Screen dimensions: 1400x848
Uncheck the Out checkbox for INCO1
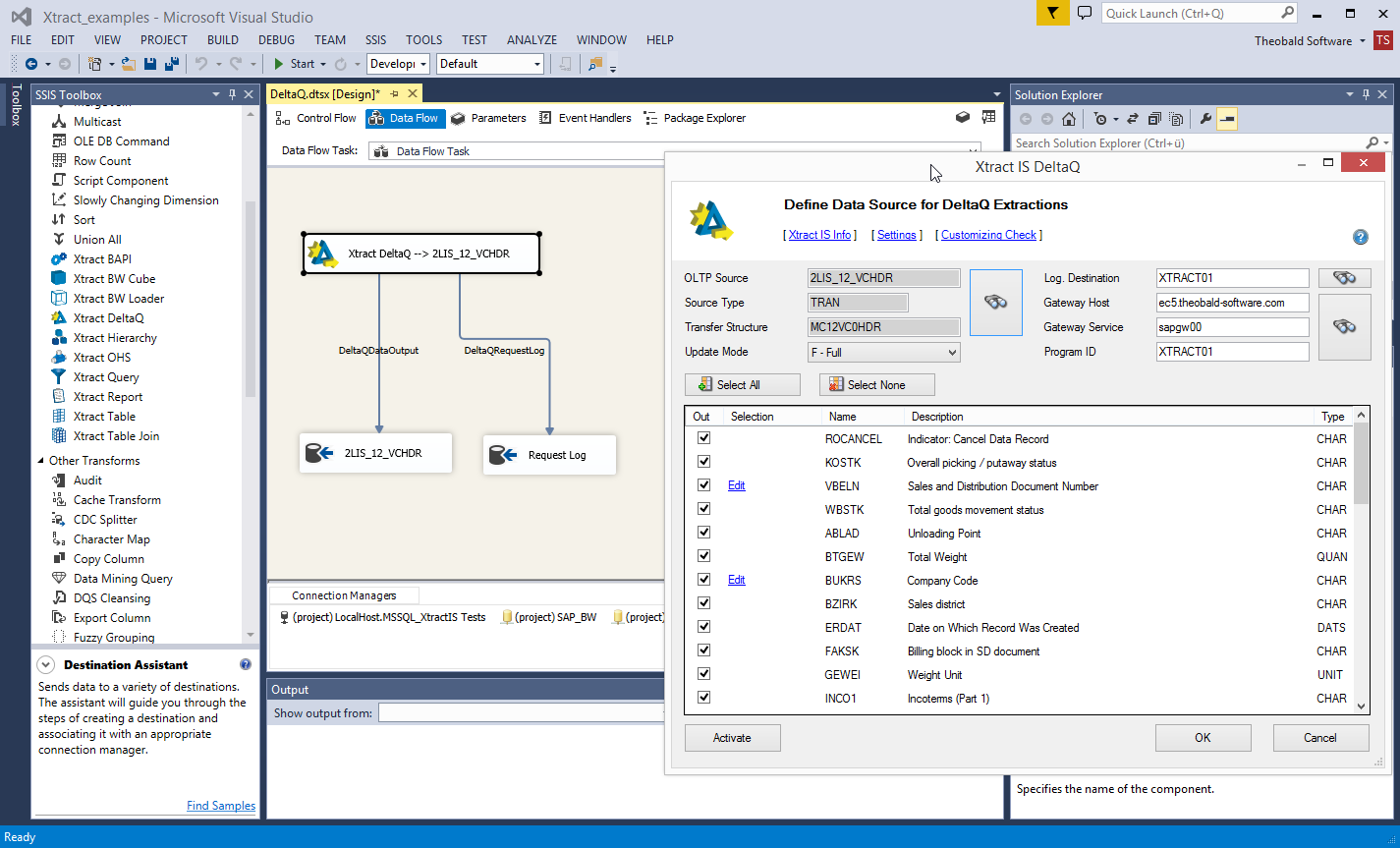pos(703,698)
